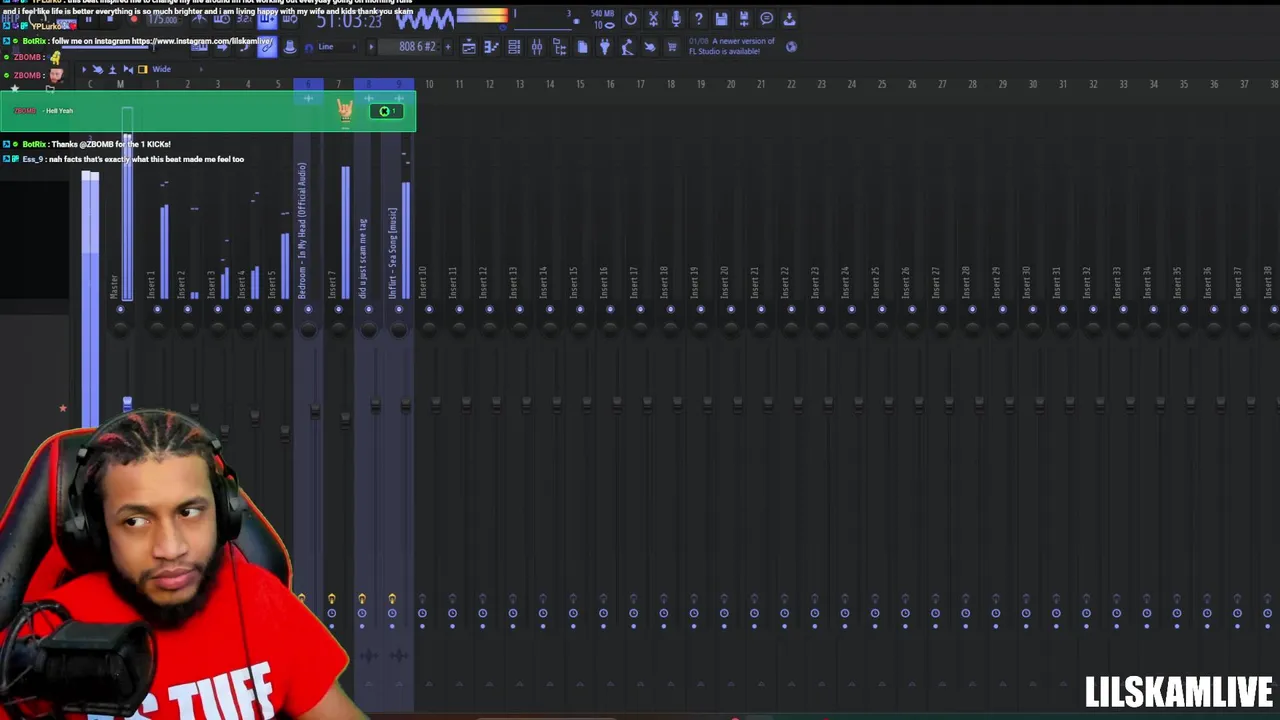Click the red star icon near Master
The image size is (1280, 720).
[x=62, y=408]
